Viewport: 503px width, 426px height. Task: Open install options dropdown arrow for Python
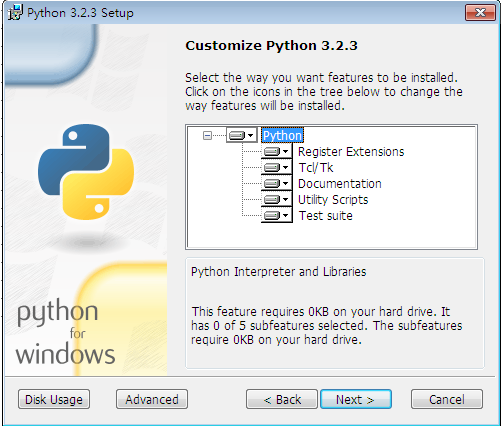pyautogui.click(x=251, y=135)
